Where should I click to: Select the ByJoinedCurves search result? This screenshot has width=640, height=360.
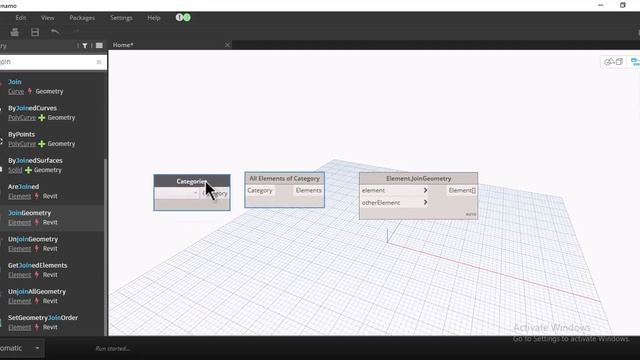(x=53, y=113)
